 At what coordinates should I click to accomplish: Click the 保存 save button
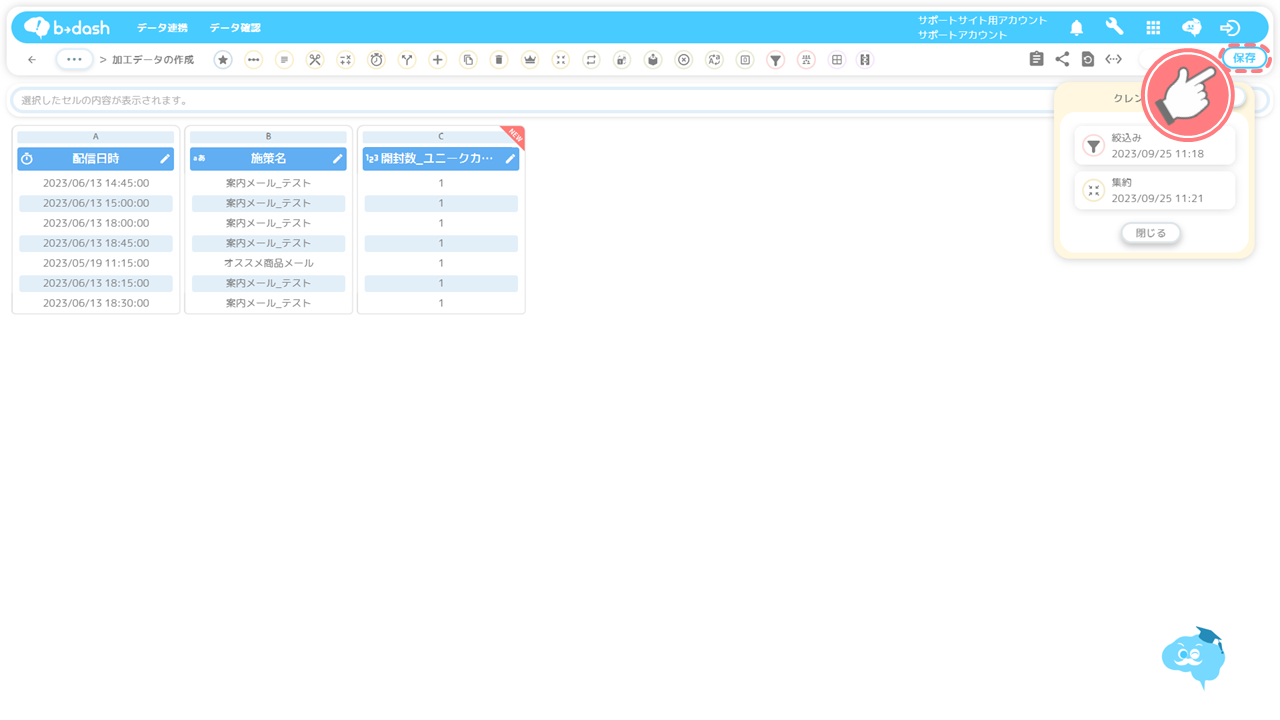tap(1245, 59)
